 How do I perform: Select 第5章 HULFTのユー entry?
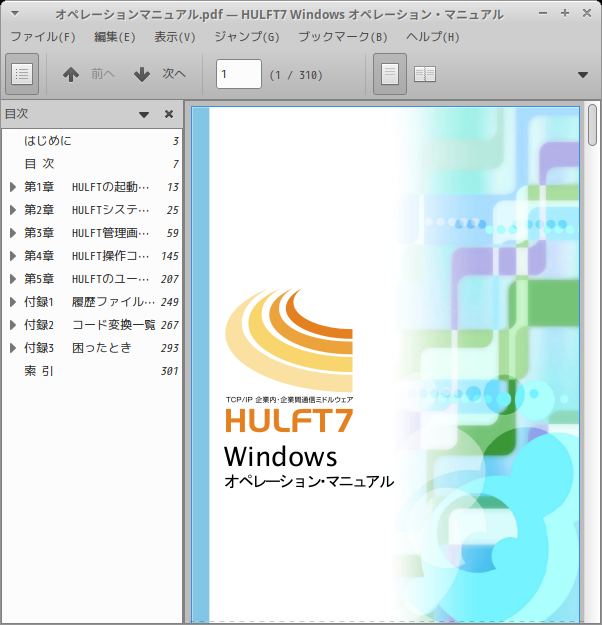pyautogui.click(x=92, y=279)
